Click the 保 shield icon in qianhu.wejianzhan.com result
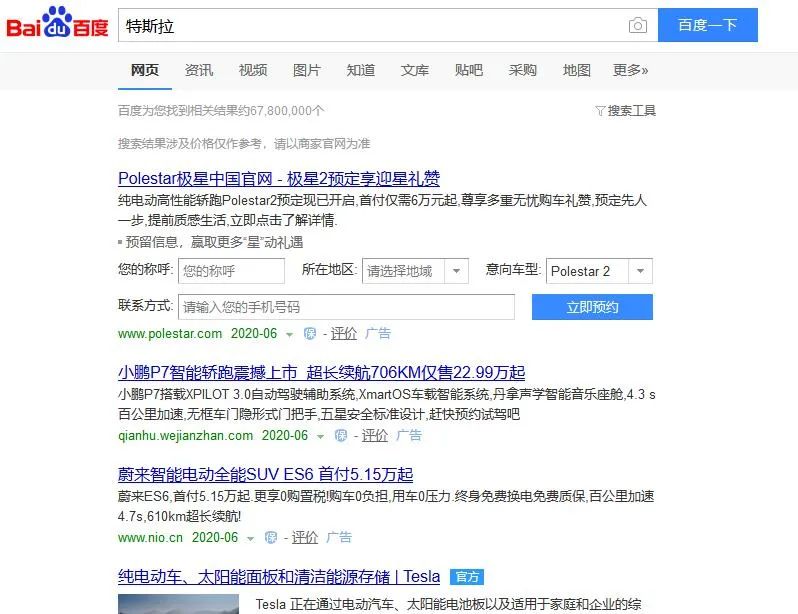 coord(340,435)
